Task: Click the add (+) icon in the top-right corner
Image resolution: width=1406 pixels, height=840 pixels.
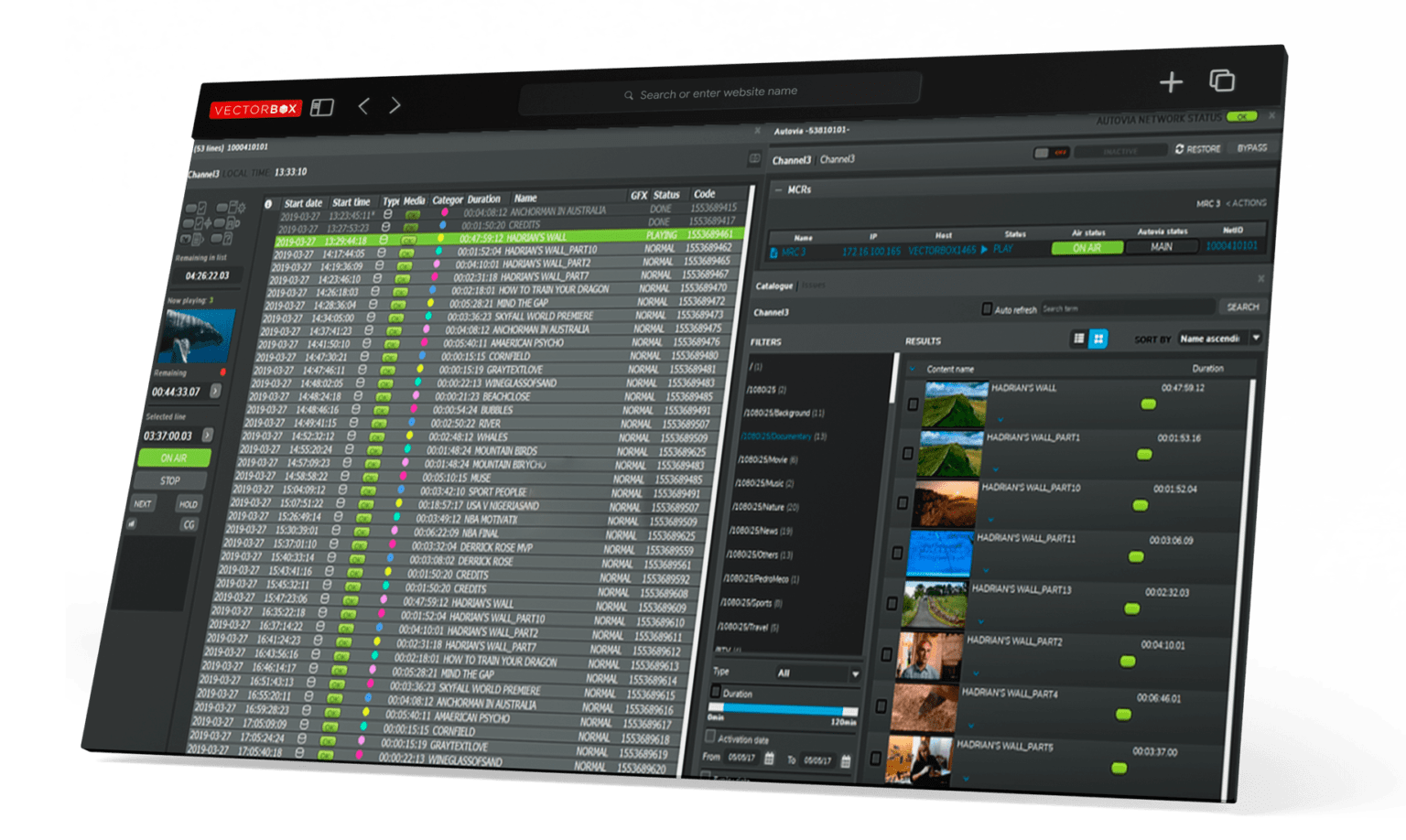Action: tap(1171, 83)
